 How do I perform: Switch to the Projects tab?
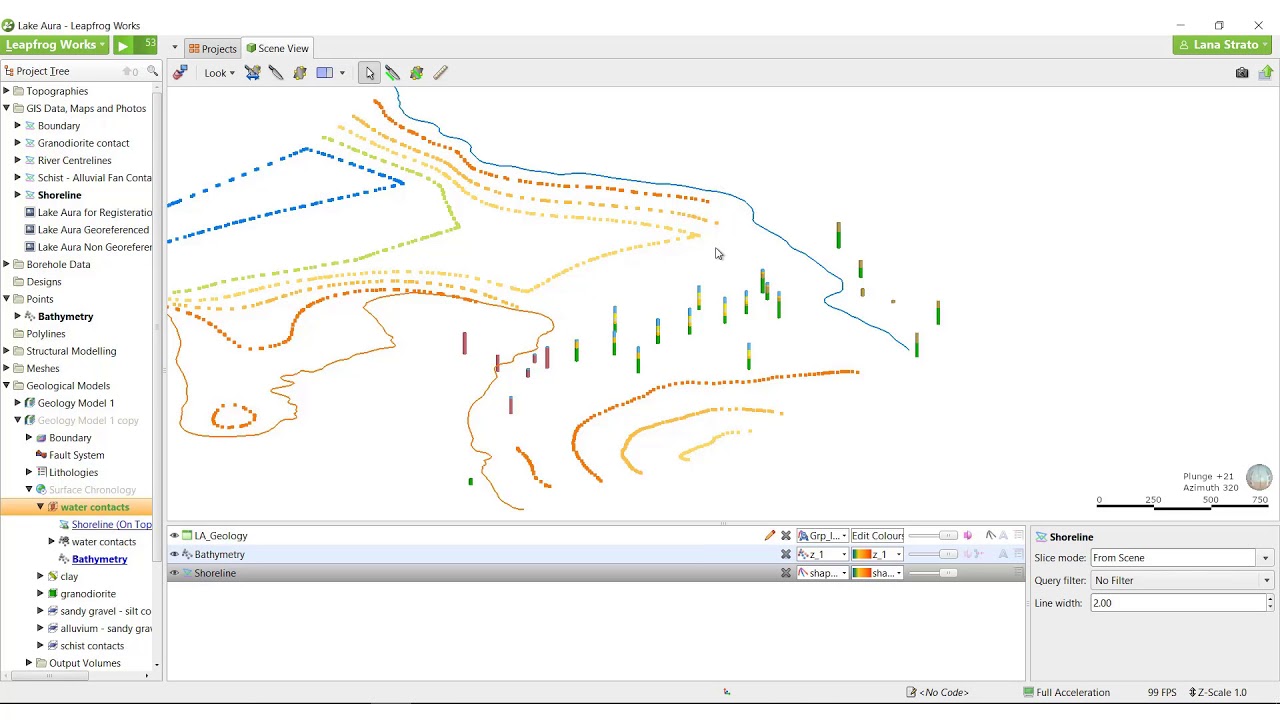[212, 48]
